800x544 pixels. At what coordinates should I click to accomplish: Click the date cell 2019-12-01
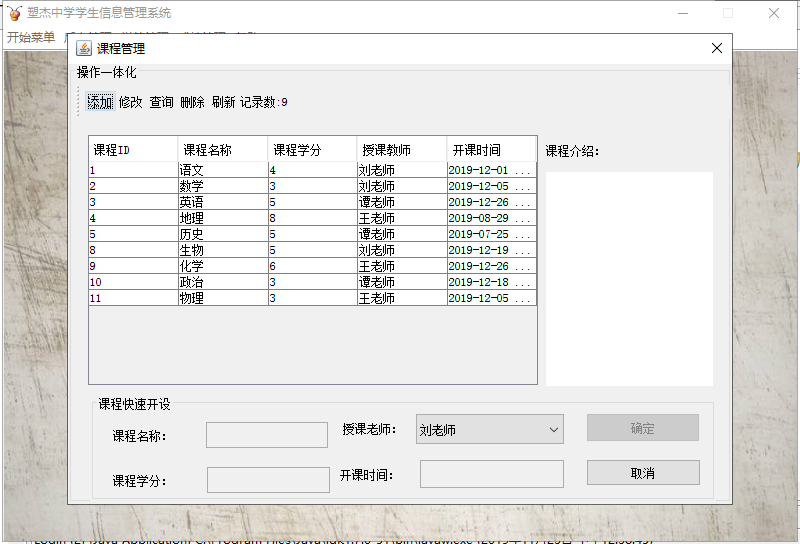[492, 170]
